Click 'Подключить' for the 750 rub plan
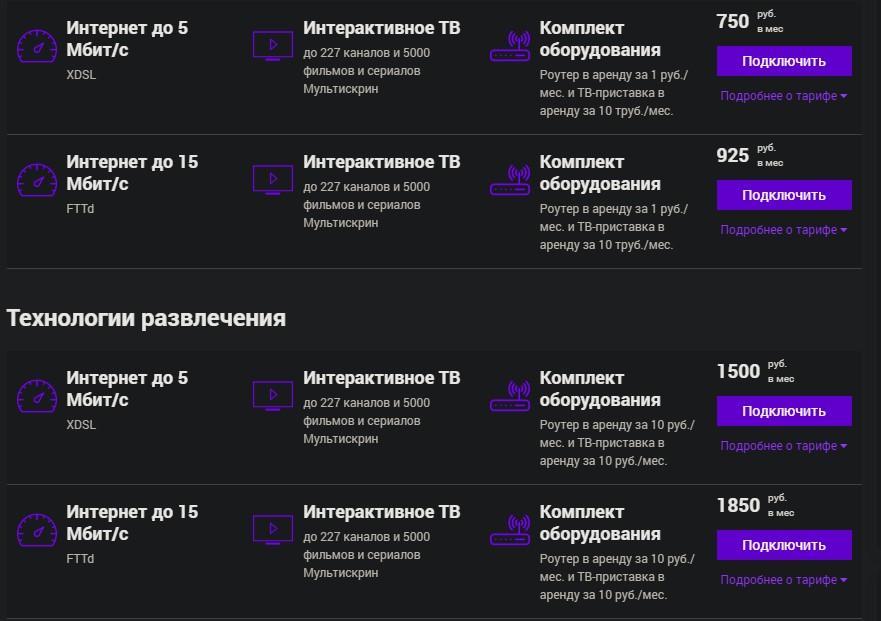 (784, 61)
